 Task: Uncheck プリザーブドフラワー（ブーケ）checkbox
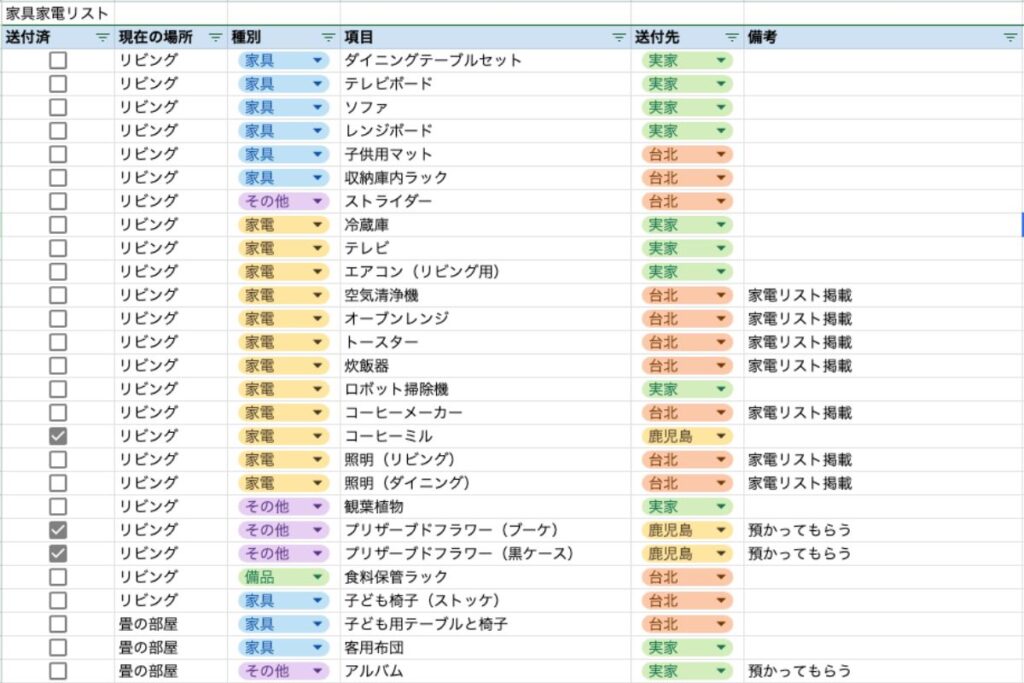58,530
